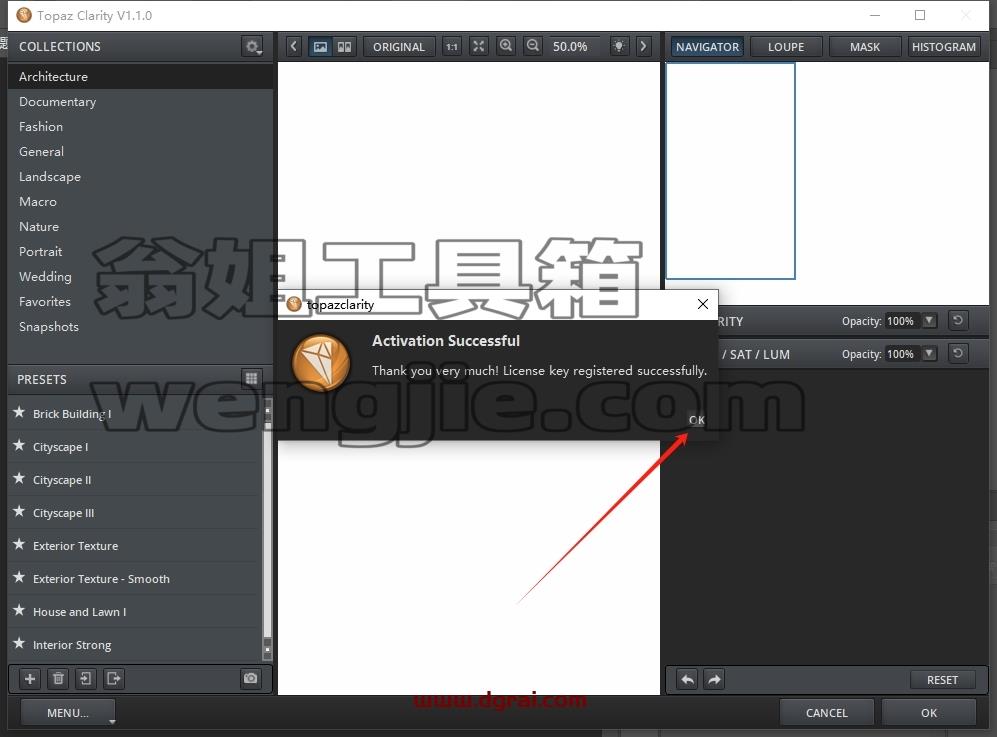Image resolution: width=997 pixels, height=737 pixels.
Task: Select the Wedding collection
Action: 141,277
